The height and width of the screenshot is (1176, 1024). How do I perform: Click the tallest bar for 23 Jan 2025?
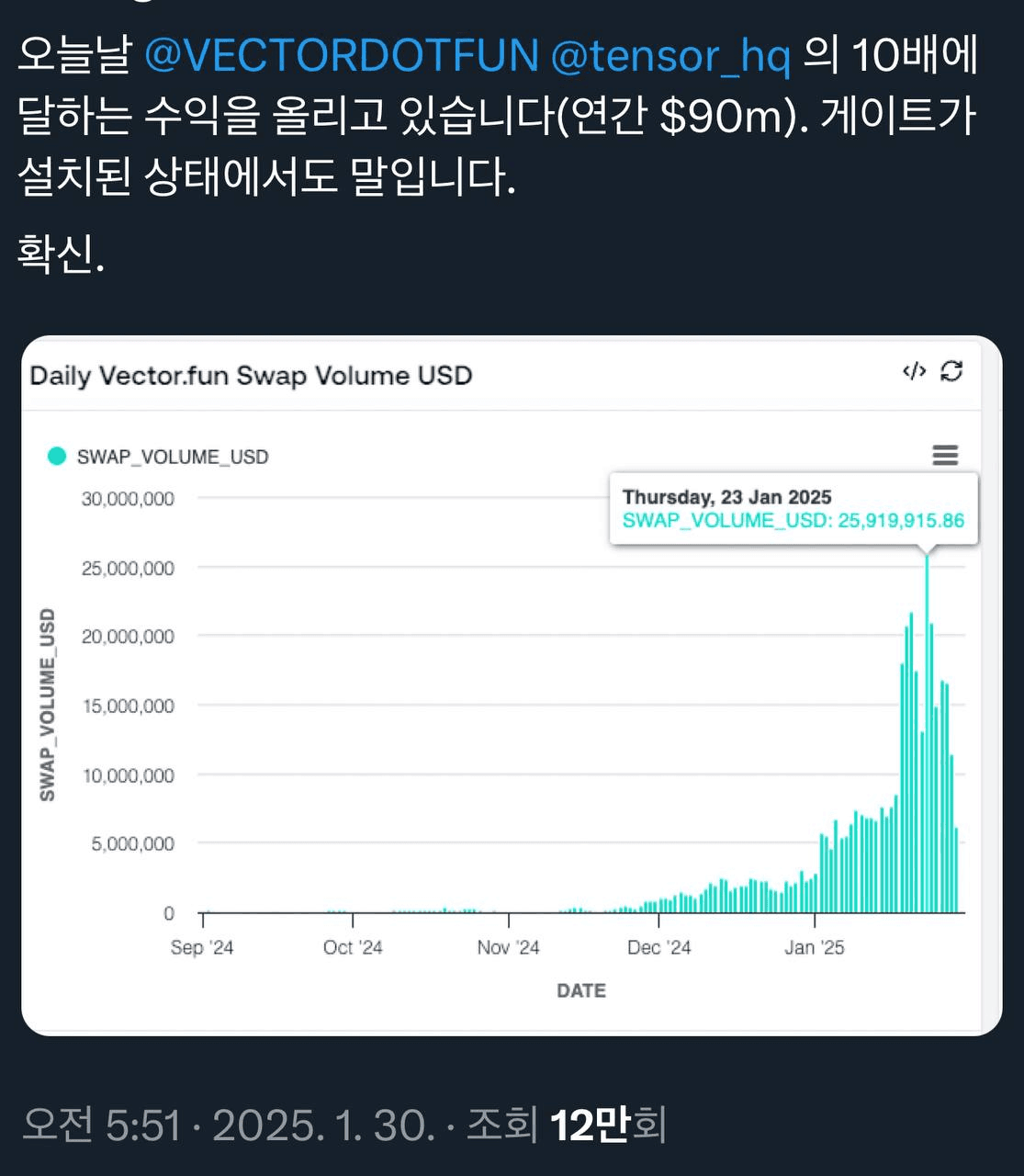tap(927, 735)
